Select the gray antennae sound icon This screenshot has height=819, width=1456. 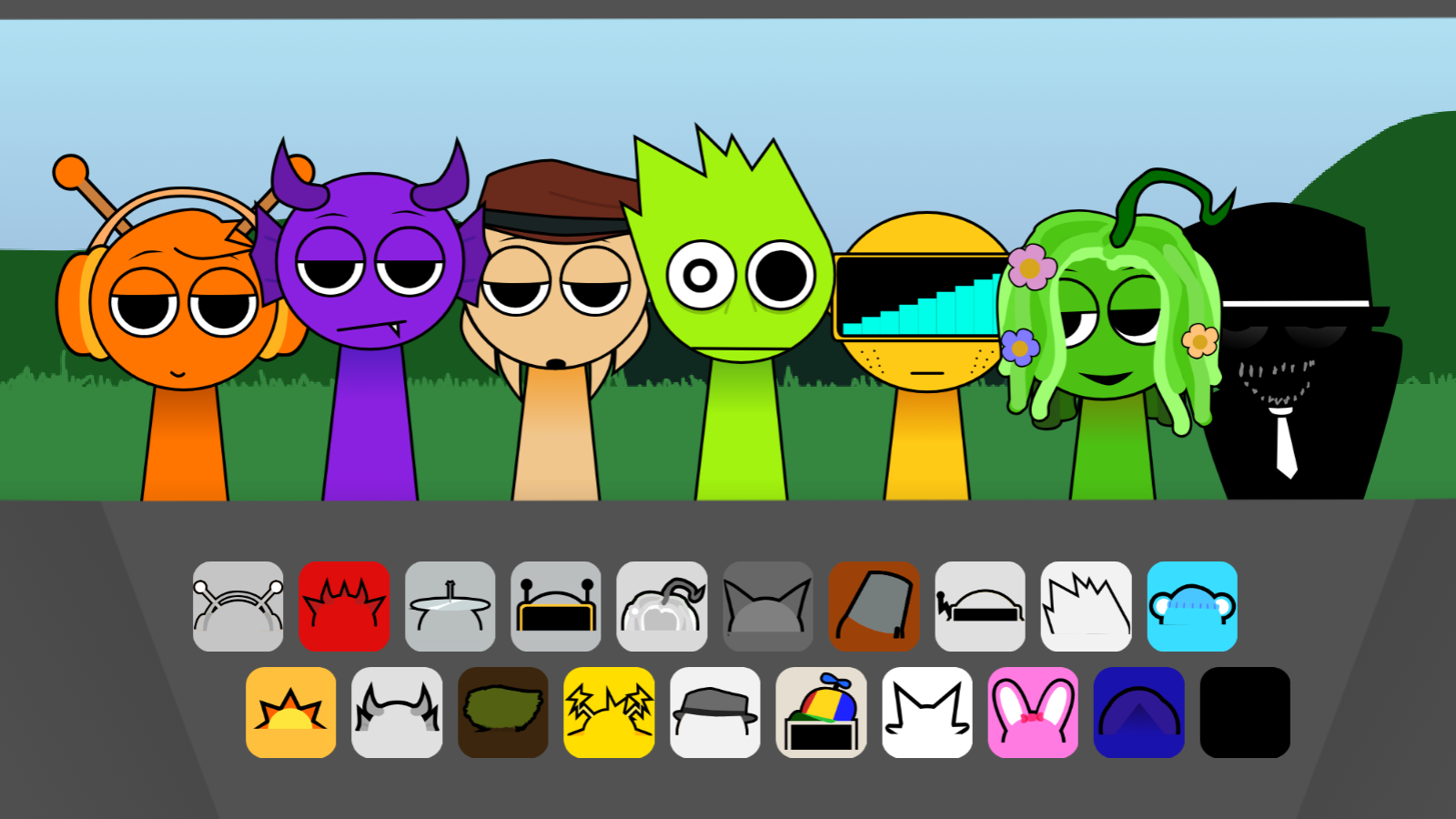point(238,606)
